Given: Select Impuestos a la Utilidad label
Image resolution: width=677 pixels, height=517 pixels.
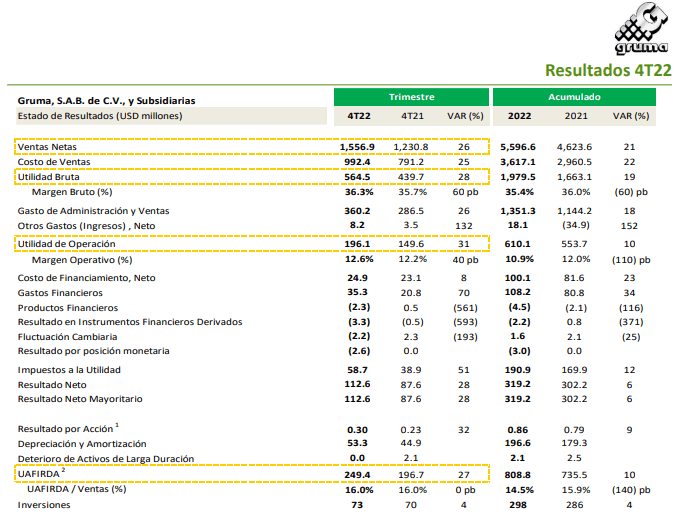Looking at the screenshot, I should [x=69, y=370].
